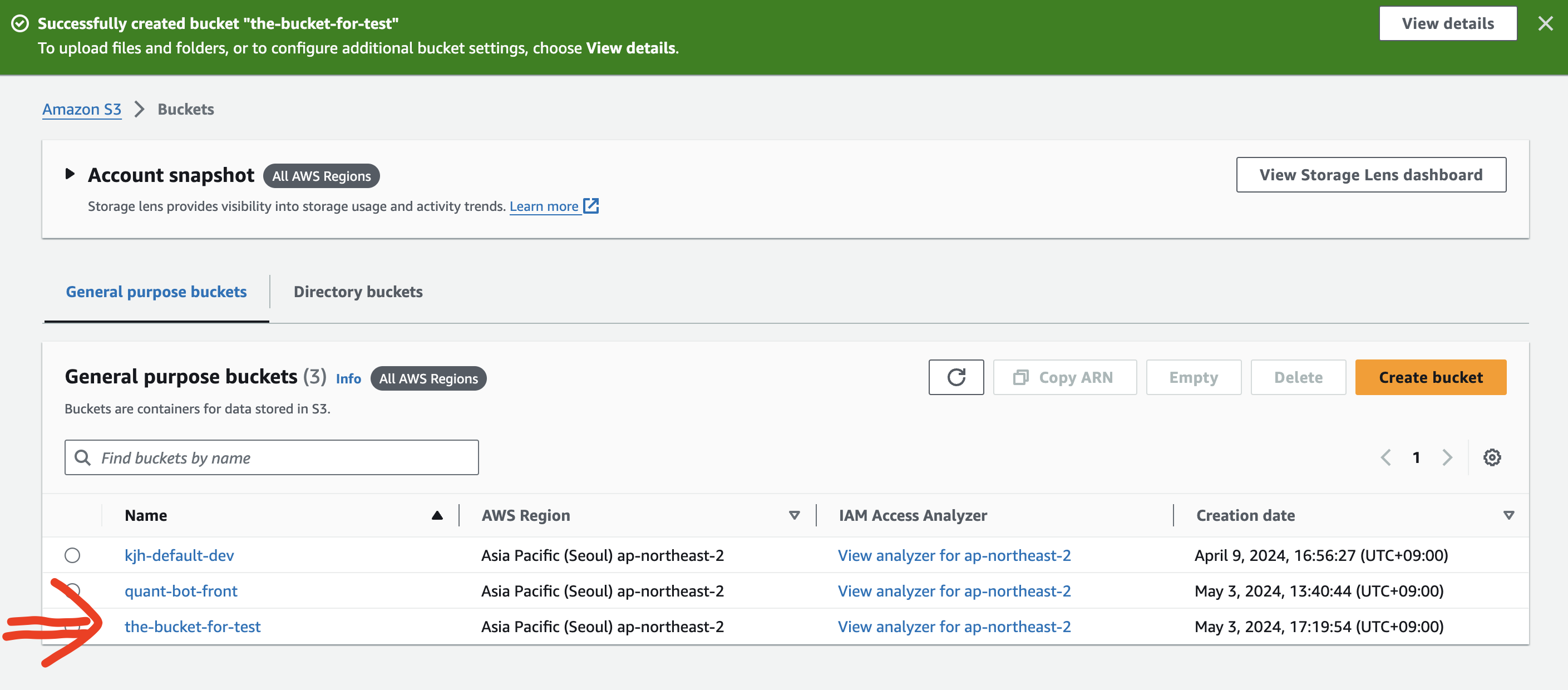The height and width of the screenshot is (690, 1568).
Task: Click the refresh buckets icon button
Action: (955, 377)
